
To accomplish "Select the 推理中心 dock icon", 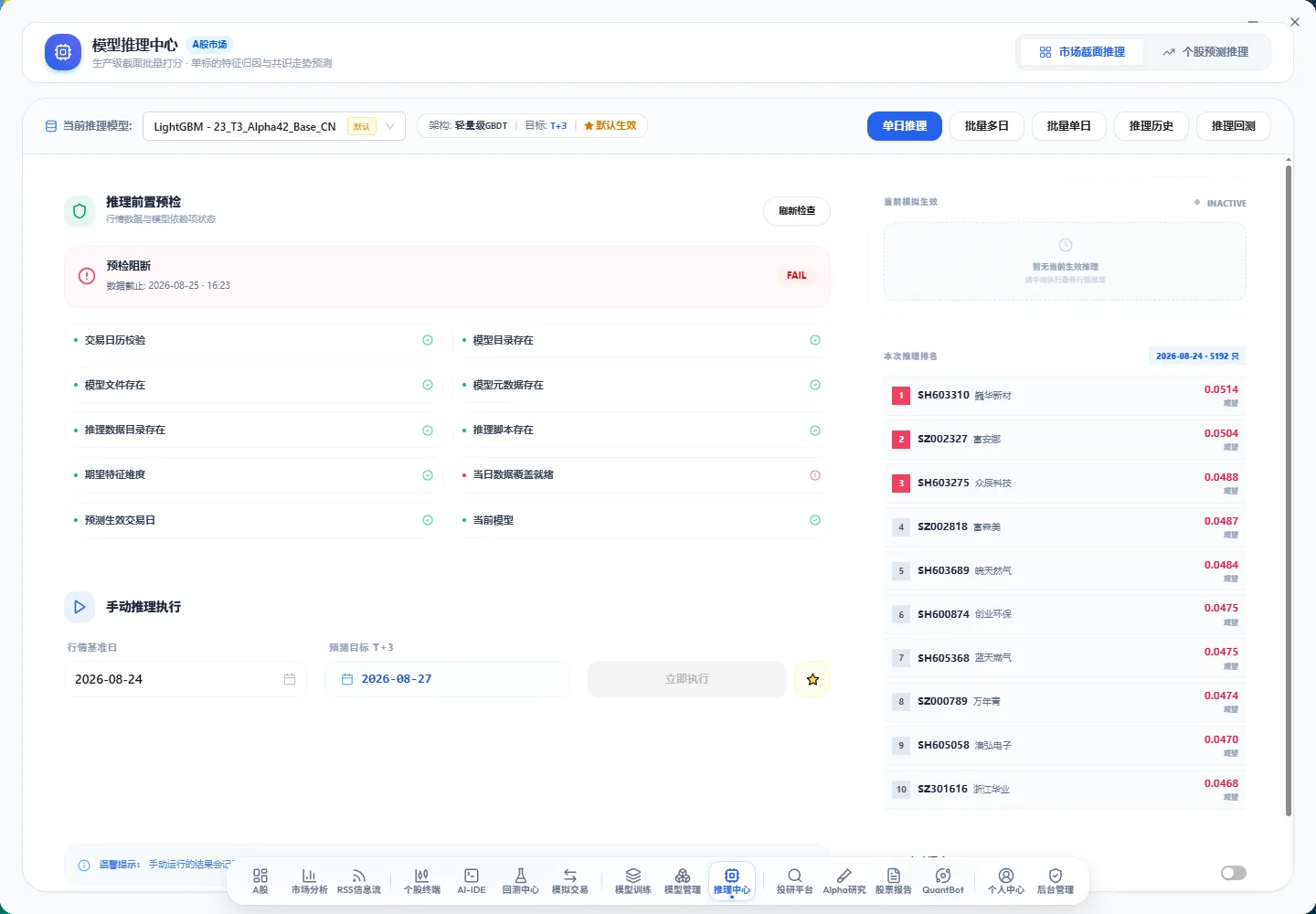I will pyautogui.click(x=732, y=881).
